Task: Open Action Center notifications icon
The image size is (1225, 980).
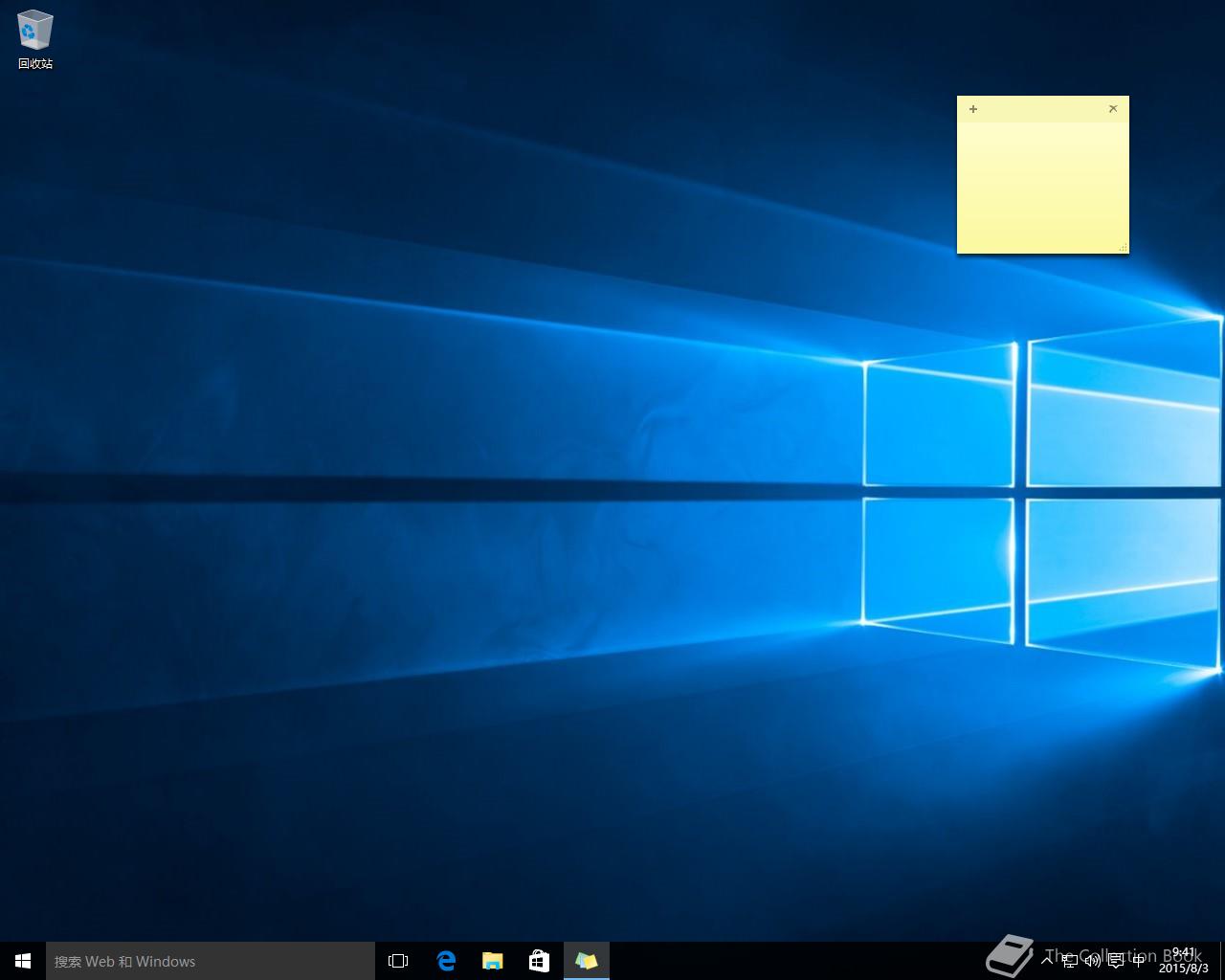Action: 1116,961
